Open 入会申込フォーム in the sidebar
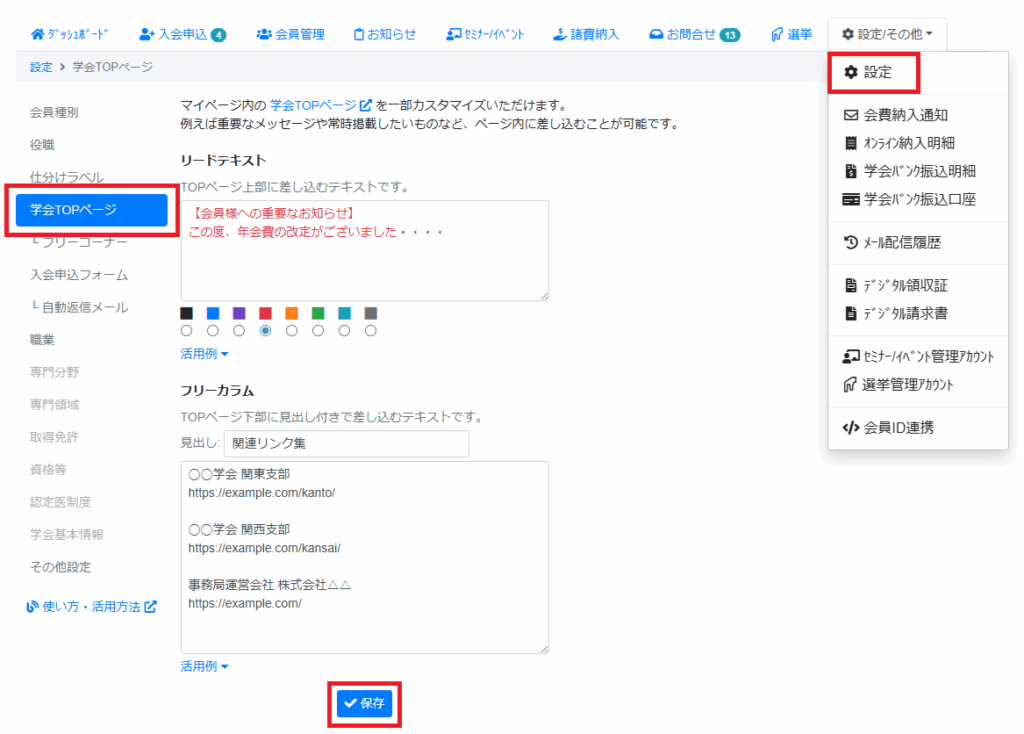Screen dimensions: 1024x734 tap(79, 274)
